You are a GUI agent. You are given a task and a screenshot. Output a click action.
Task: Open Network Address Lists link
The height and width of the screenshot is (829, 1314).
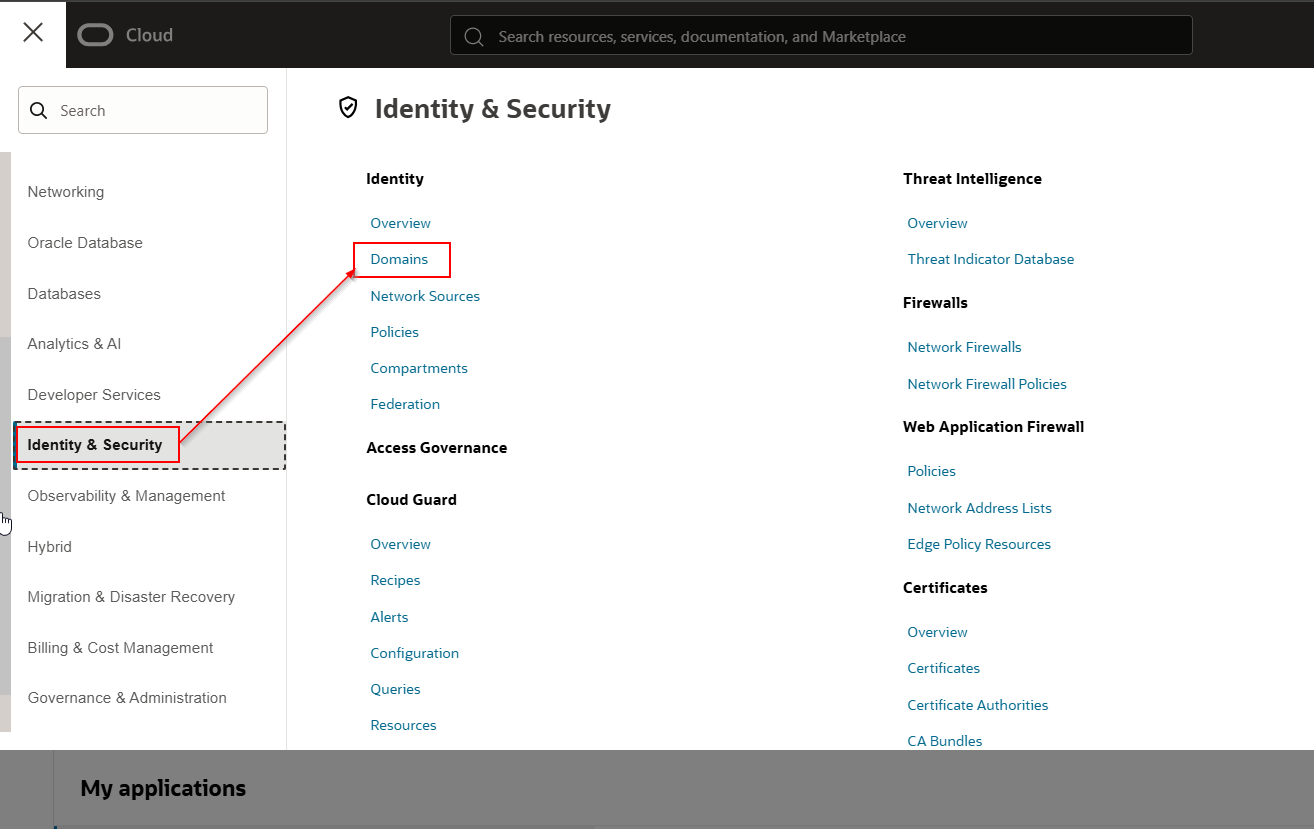point(979,508)
